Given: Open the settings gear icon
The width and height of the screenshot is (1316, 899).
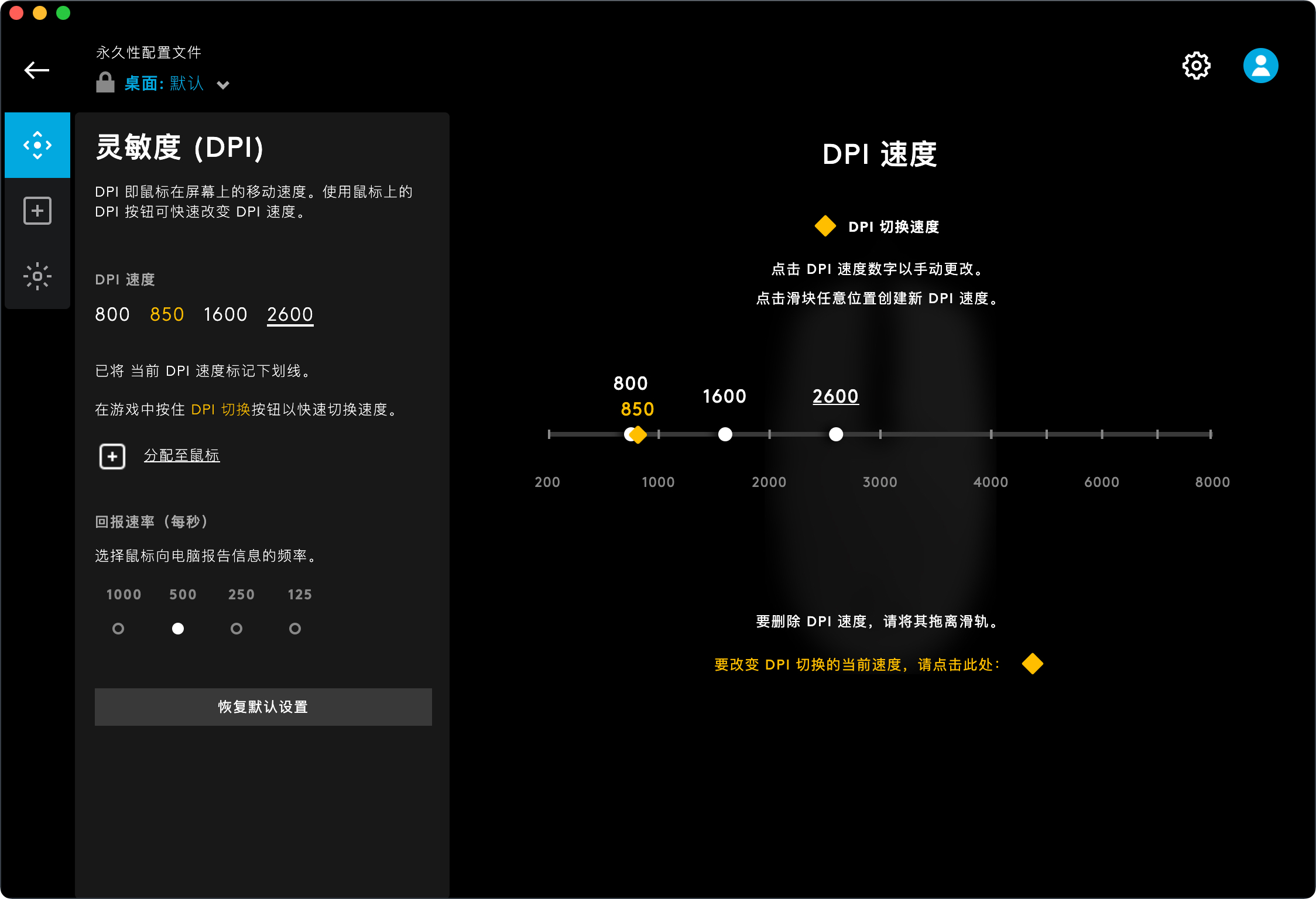Looking at the screenshot, I should point(1196,66).
